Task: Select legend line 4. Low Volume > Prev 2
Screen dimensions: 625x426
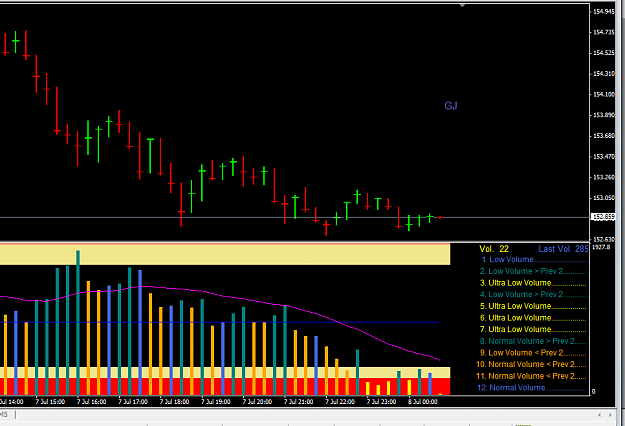Action: coord(533,294)
